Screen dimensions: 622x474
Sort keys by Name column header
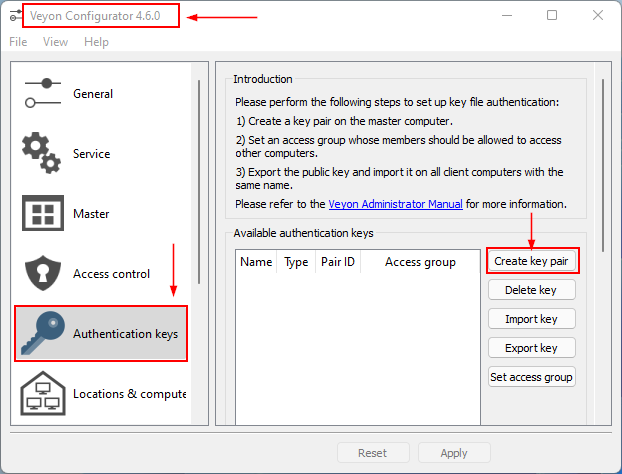[256, 262]
